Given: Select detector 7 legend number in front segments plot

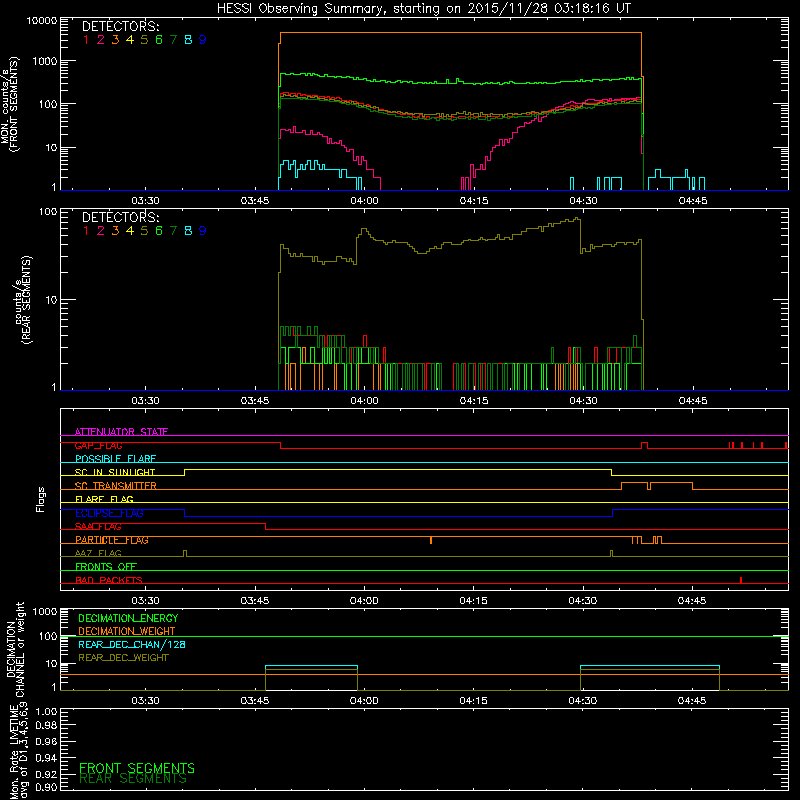Looking at the screenshot, I should click(x=173, y=40).
